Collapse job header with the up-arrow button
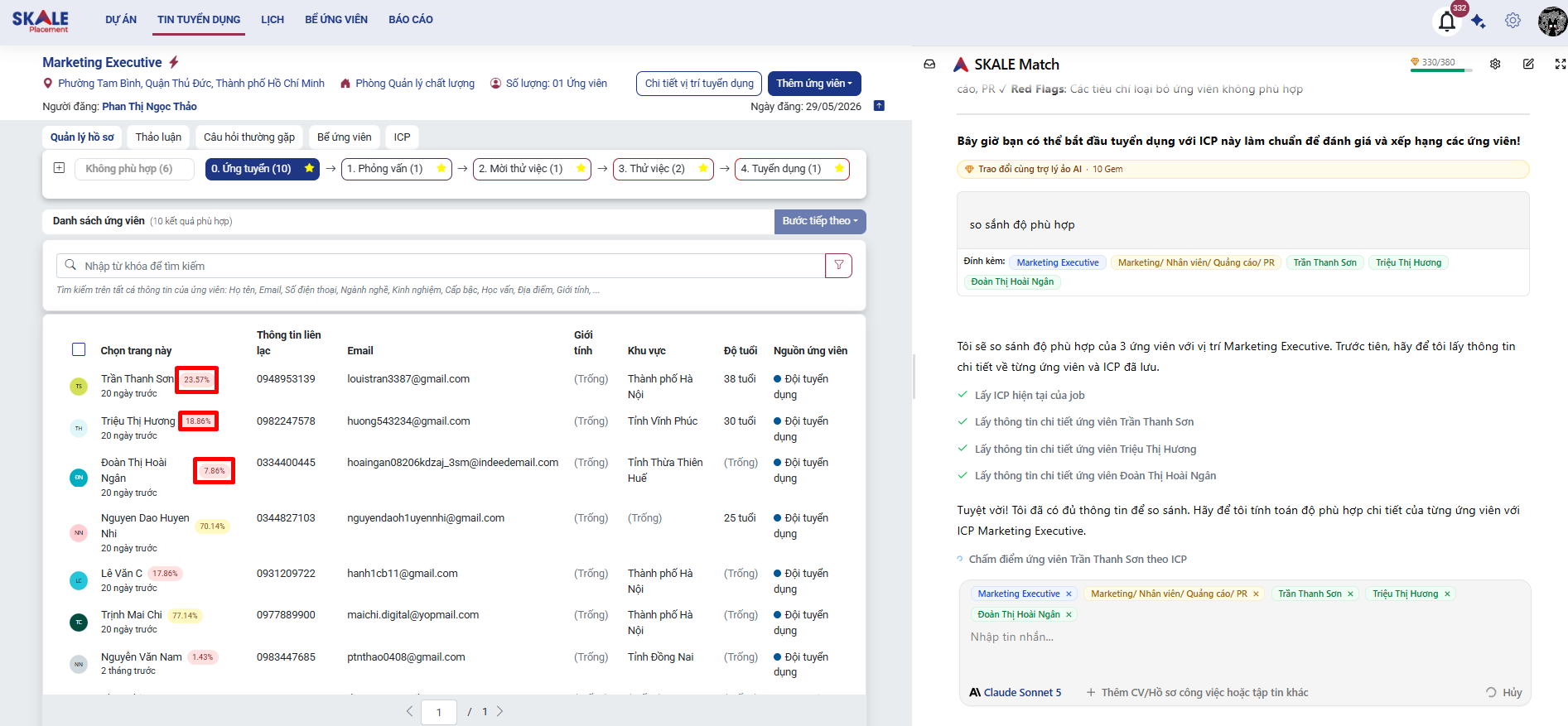Screen dimensions: 1568x726 click(x=879, y=106)
